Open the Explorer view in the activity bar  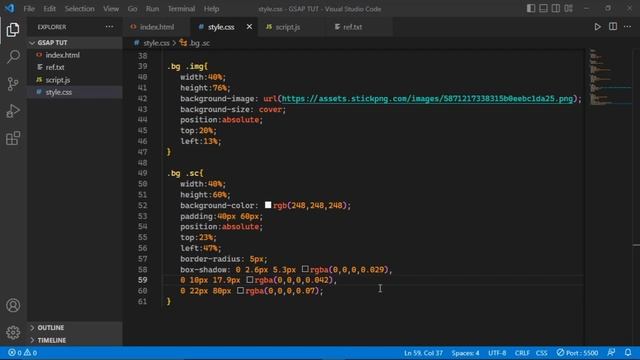13,30
